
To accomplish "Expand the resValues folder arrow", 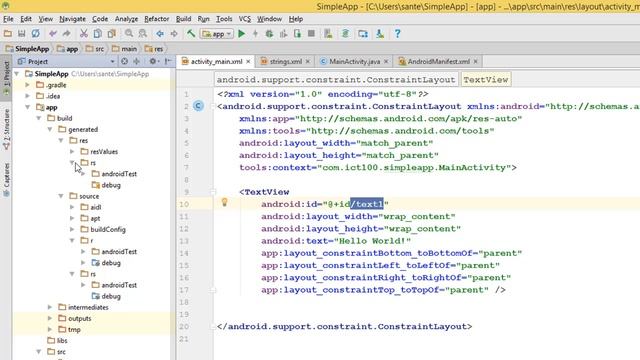I will 72,151.
